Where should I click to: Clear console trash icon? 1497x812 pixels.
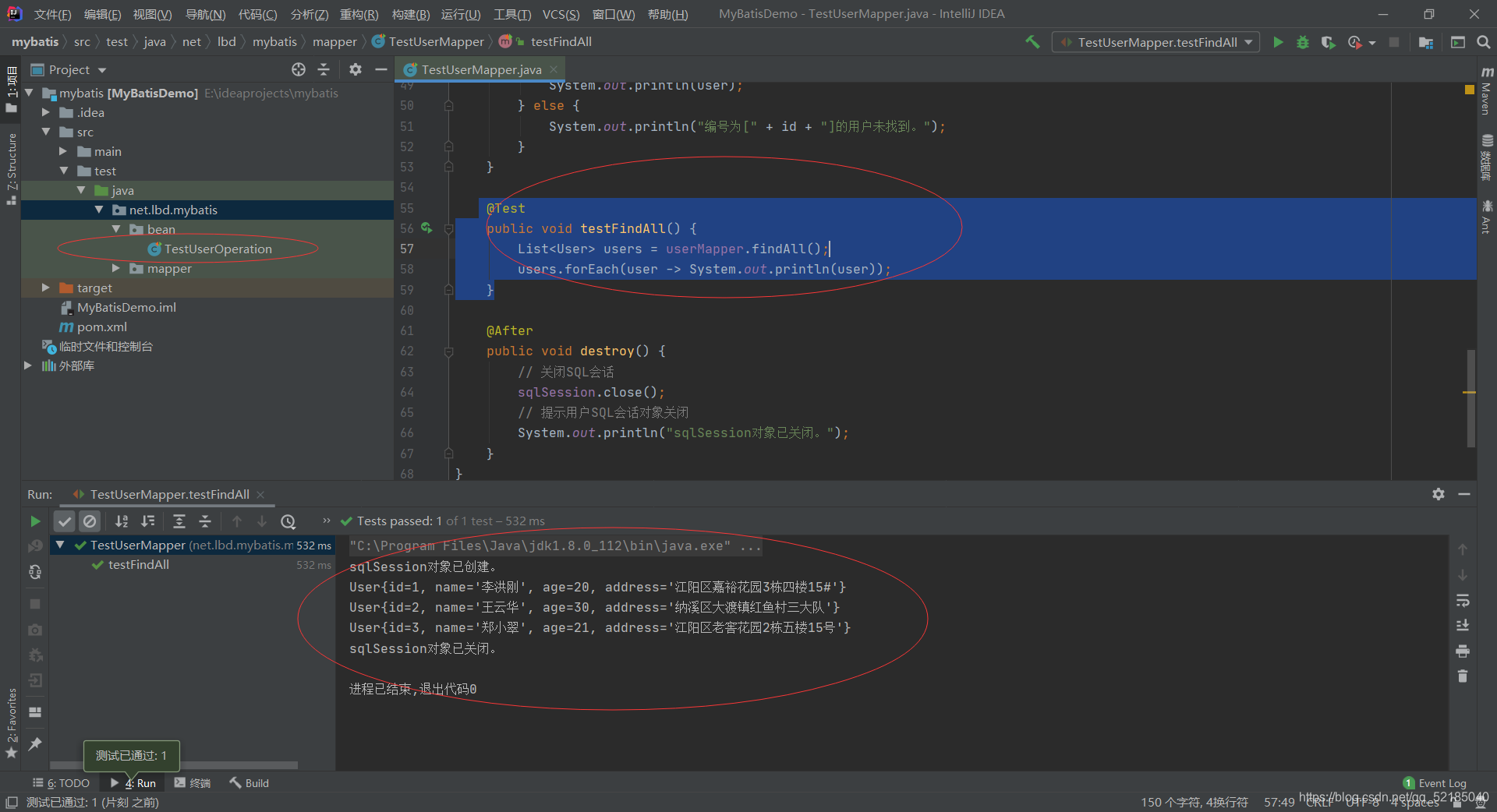click(1463, 676)
